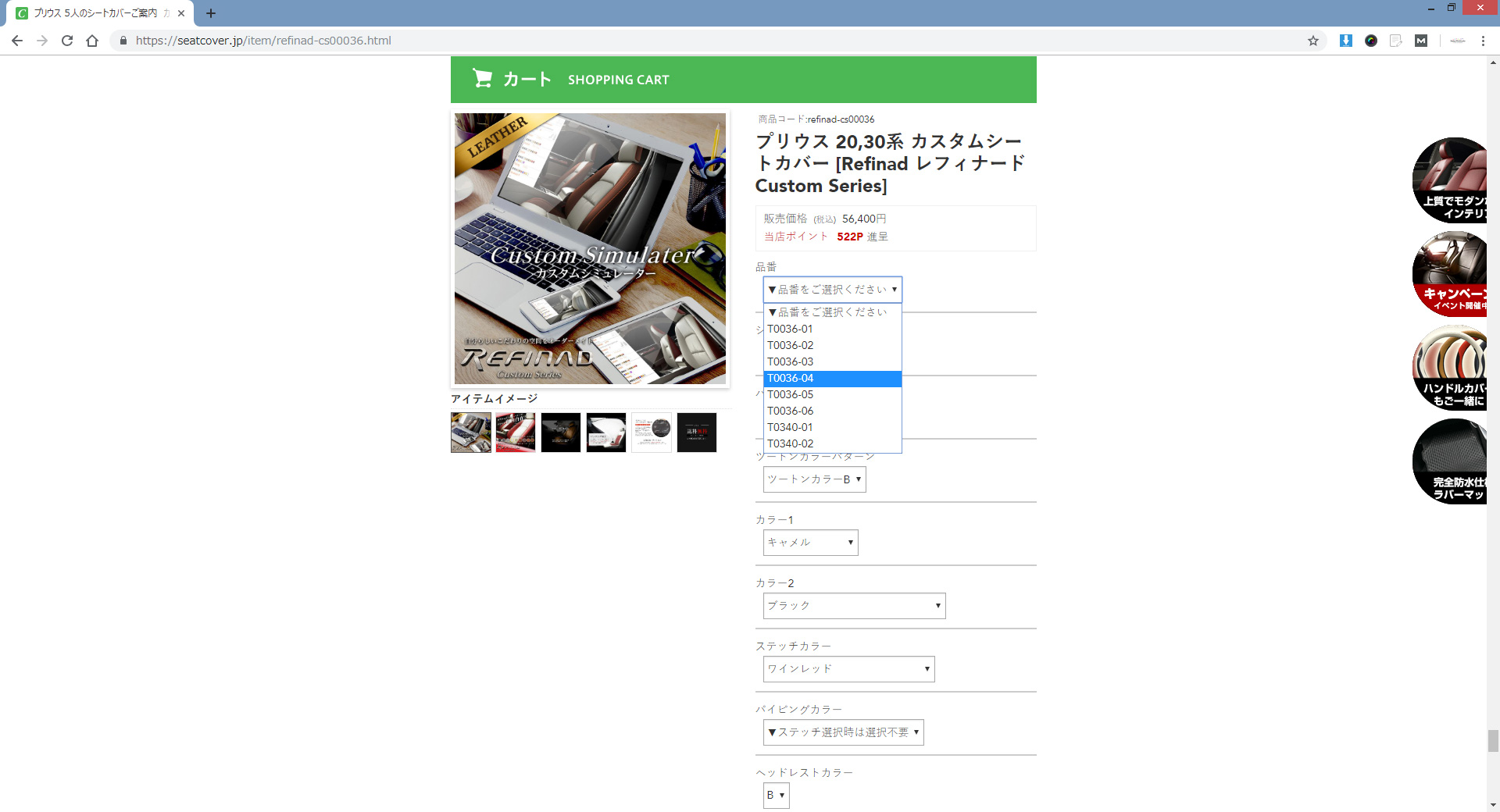Click the アイテムイメージ heading
1500x812 pixels.
495,399
